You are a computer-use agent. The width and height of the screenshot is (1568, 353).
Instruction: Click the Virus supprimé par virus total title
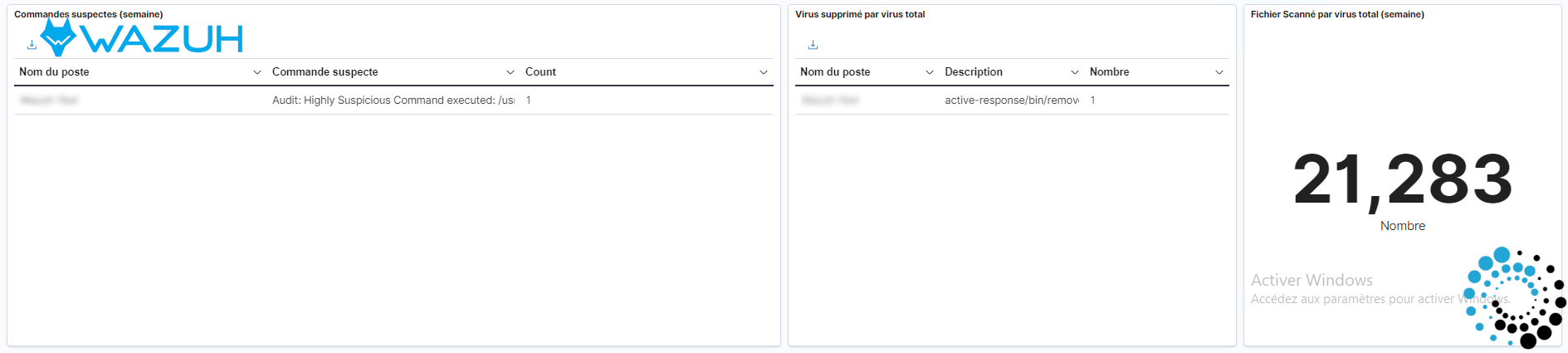[860, 14]
